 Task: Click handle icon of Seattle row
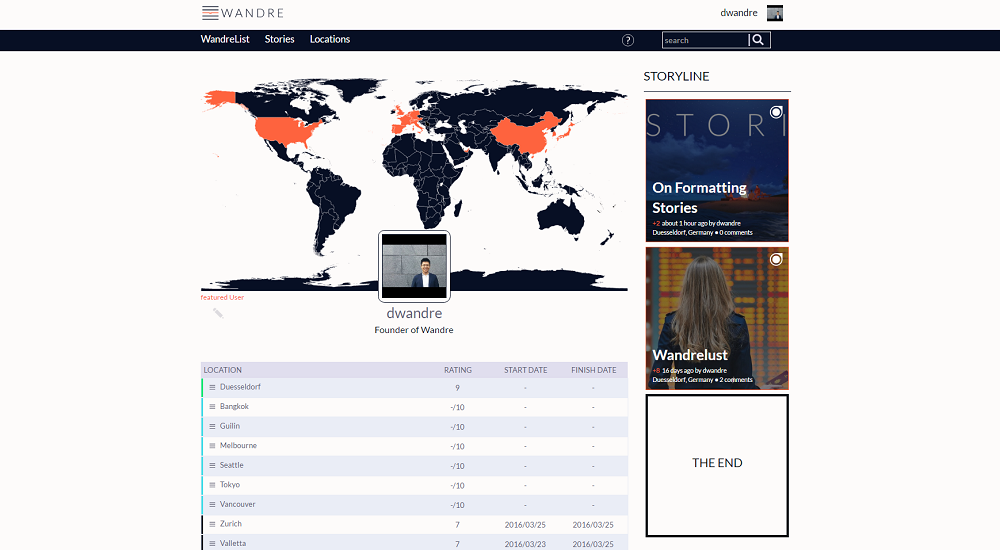click(x=212, y=466)
